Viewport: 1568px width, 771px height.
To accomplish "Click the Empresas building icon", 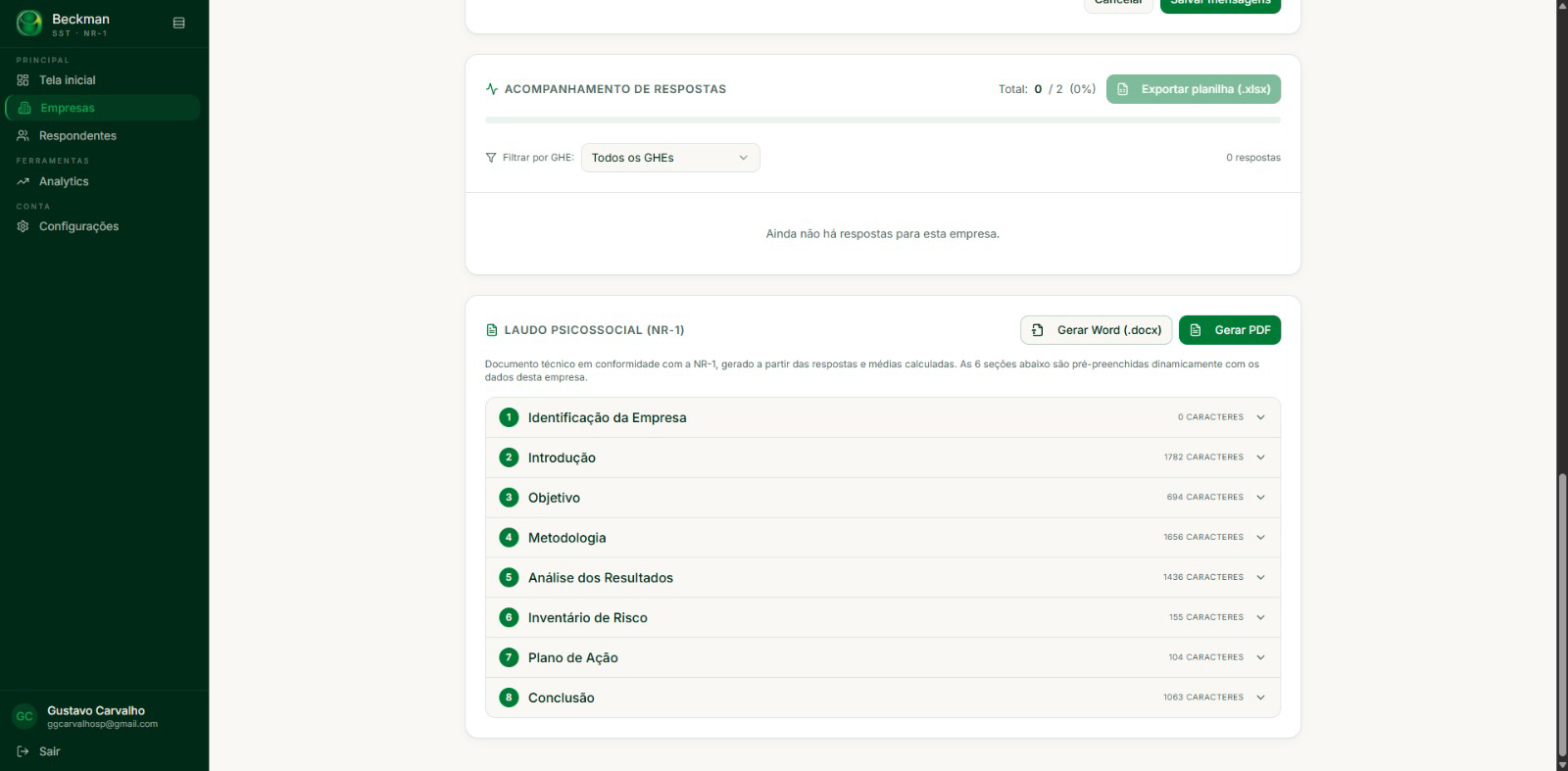I will [24, 108].
